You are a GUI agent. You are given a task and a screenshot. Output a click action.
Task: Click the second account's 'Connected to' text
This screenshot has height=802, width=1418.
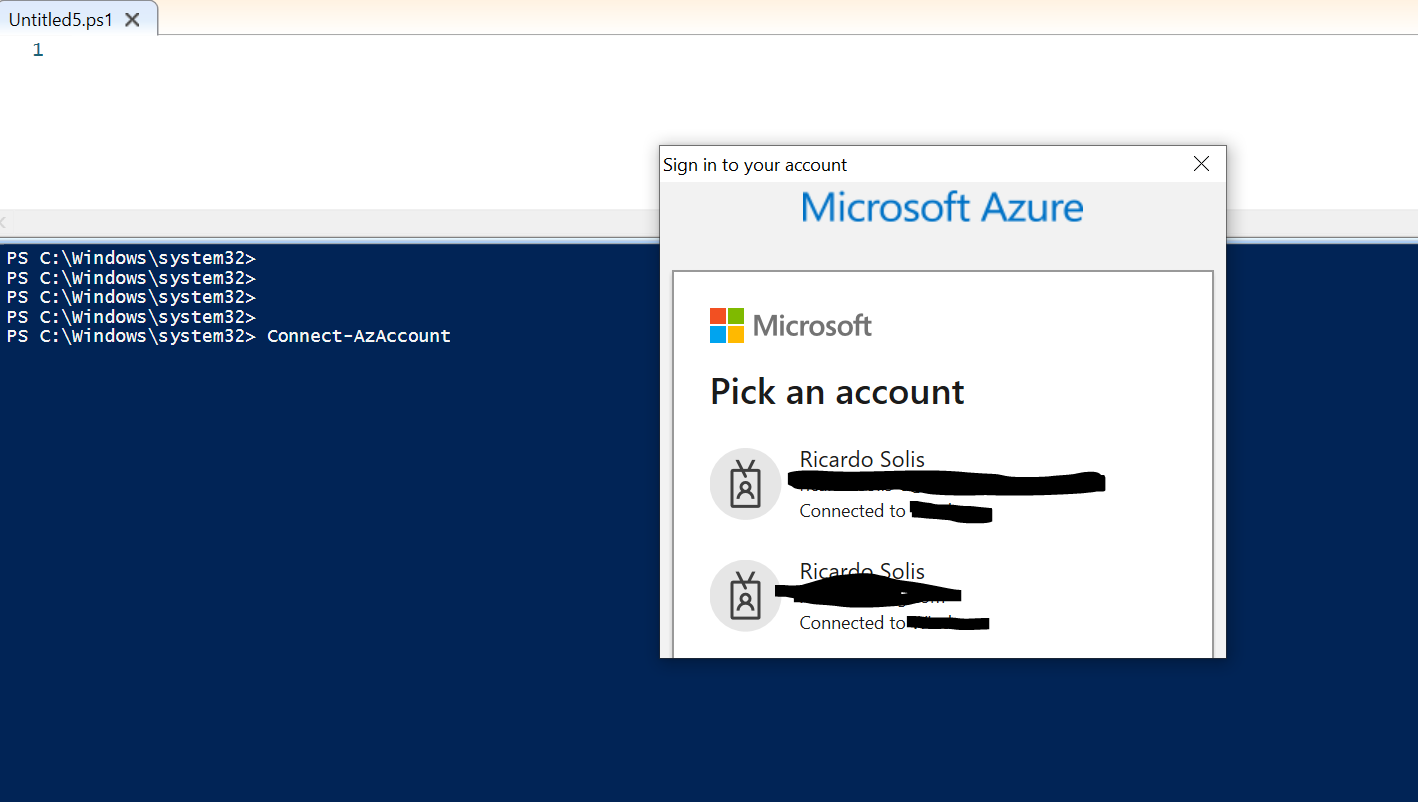coord(852,623)
